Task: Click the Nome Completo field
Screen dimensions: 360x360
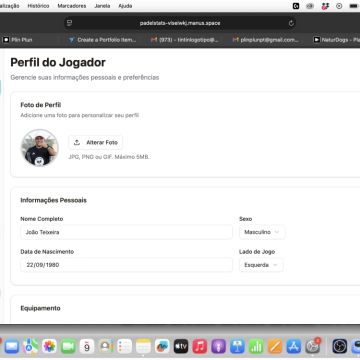Action: click(x=126, y=232)
